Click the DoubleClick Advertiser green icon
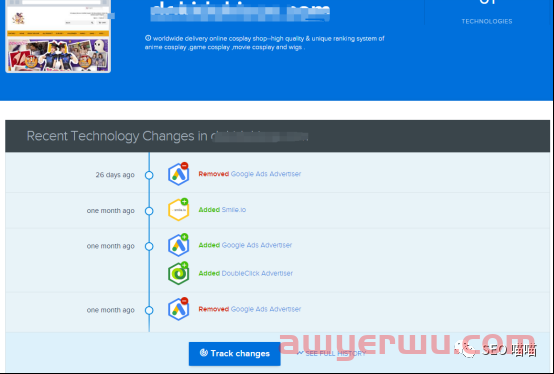 pyautogui.click(x=178, y=273)
